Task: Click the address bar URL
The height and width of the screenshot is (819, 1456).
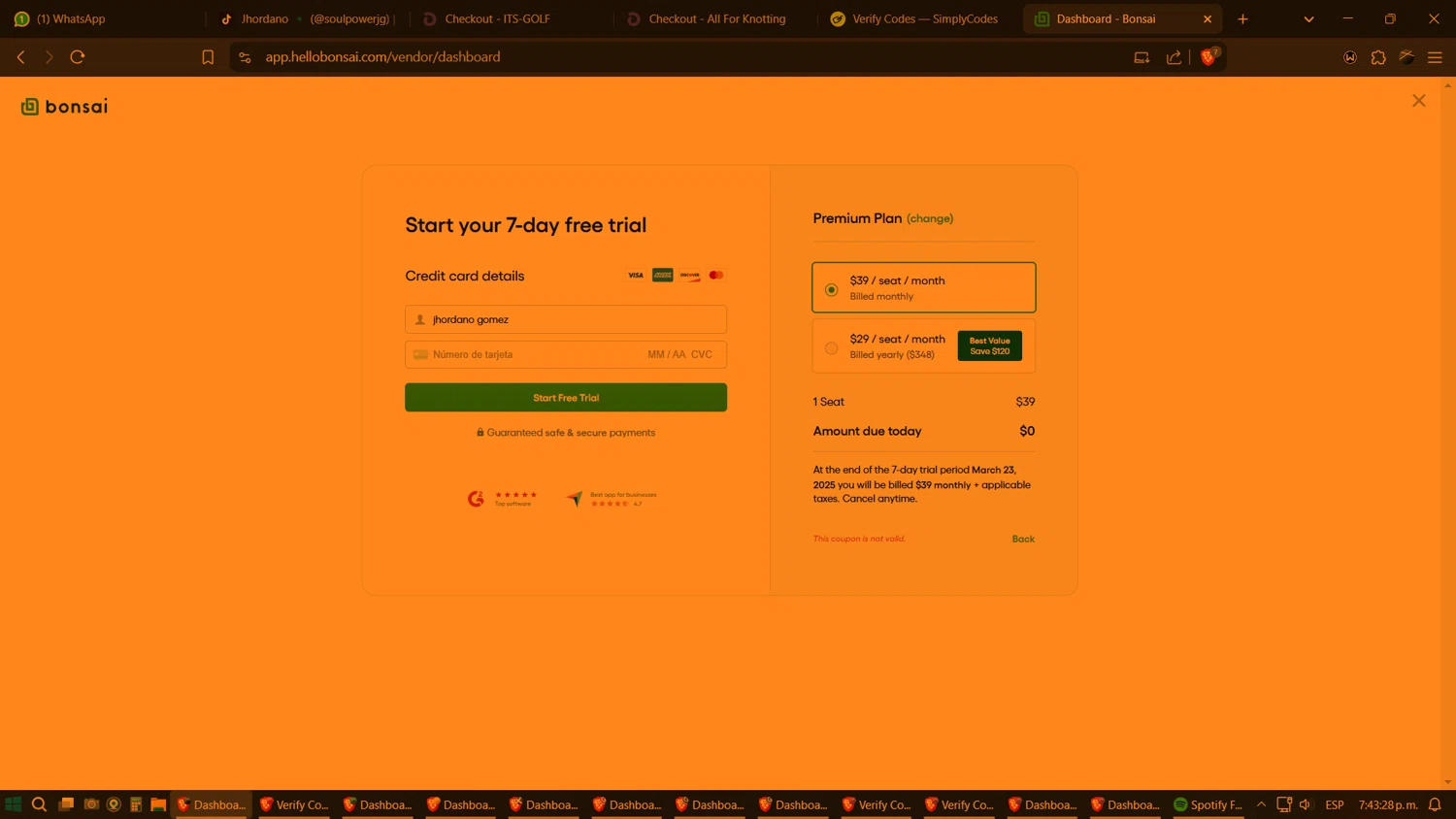Action: pos(383,57)
